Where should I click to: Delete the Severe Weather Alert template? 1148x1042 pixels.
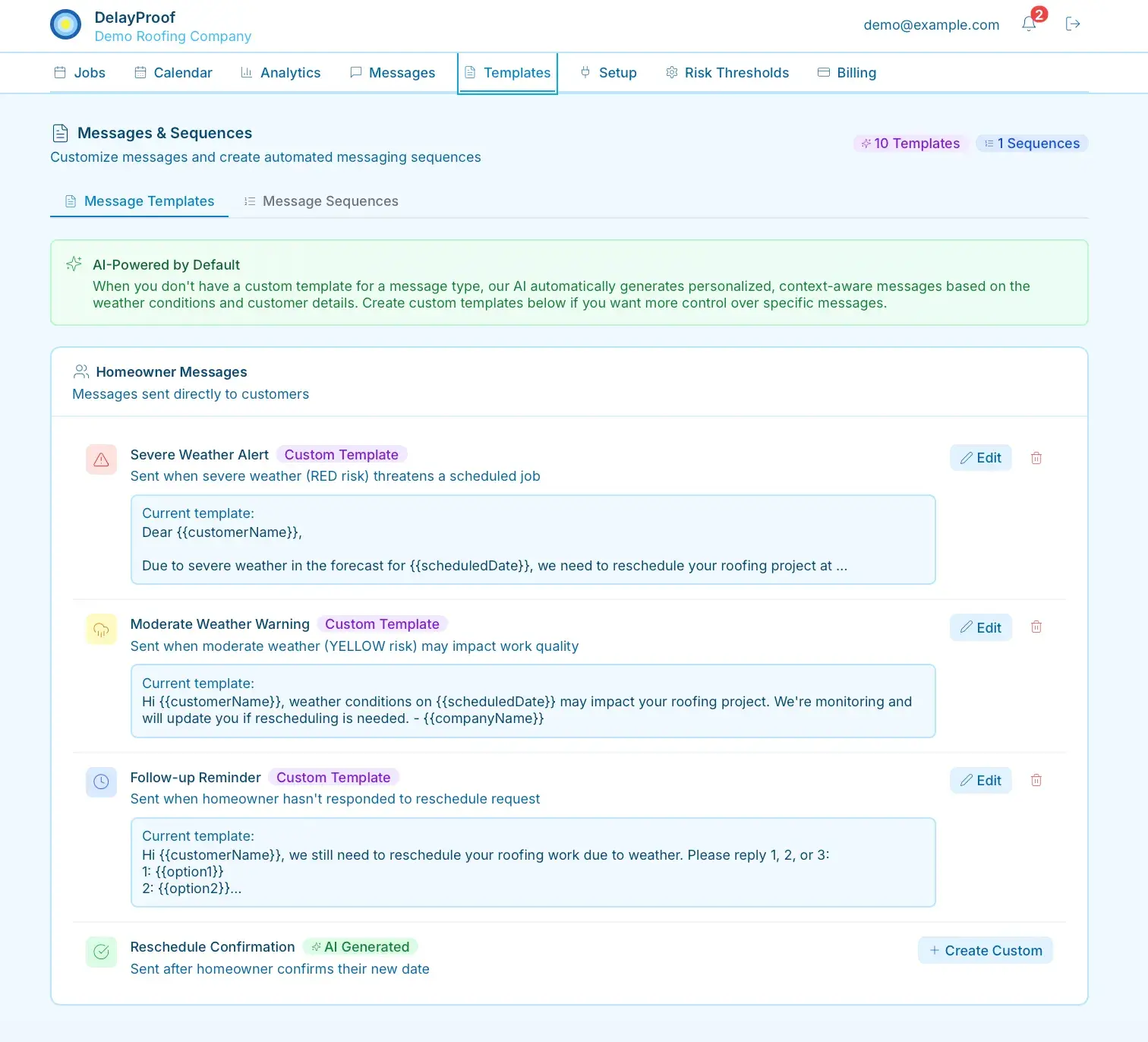pos(1036,458)
